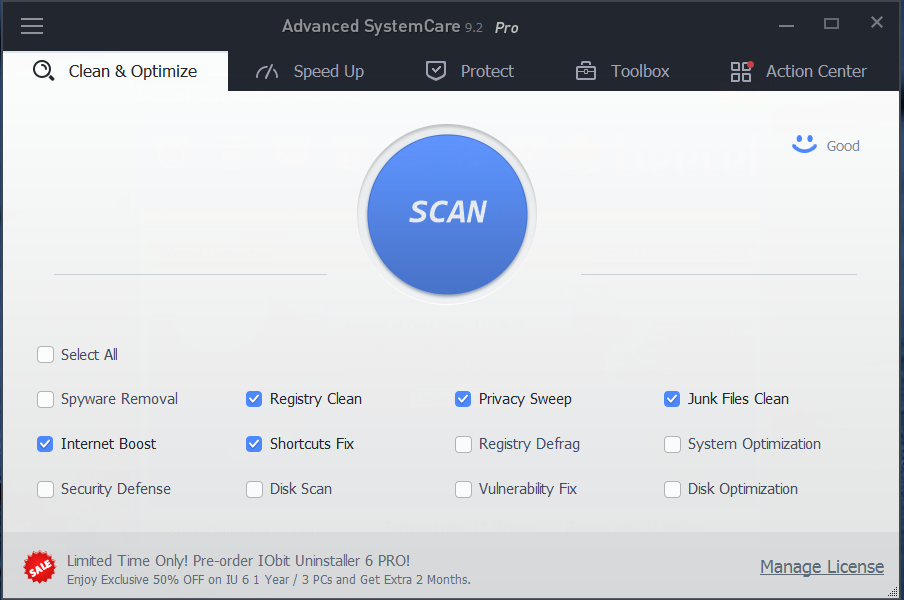Viewport: 904px width, 600px height.
Task: Click the 50% OFF offer details text
Action: (269, 579)
